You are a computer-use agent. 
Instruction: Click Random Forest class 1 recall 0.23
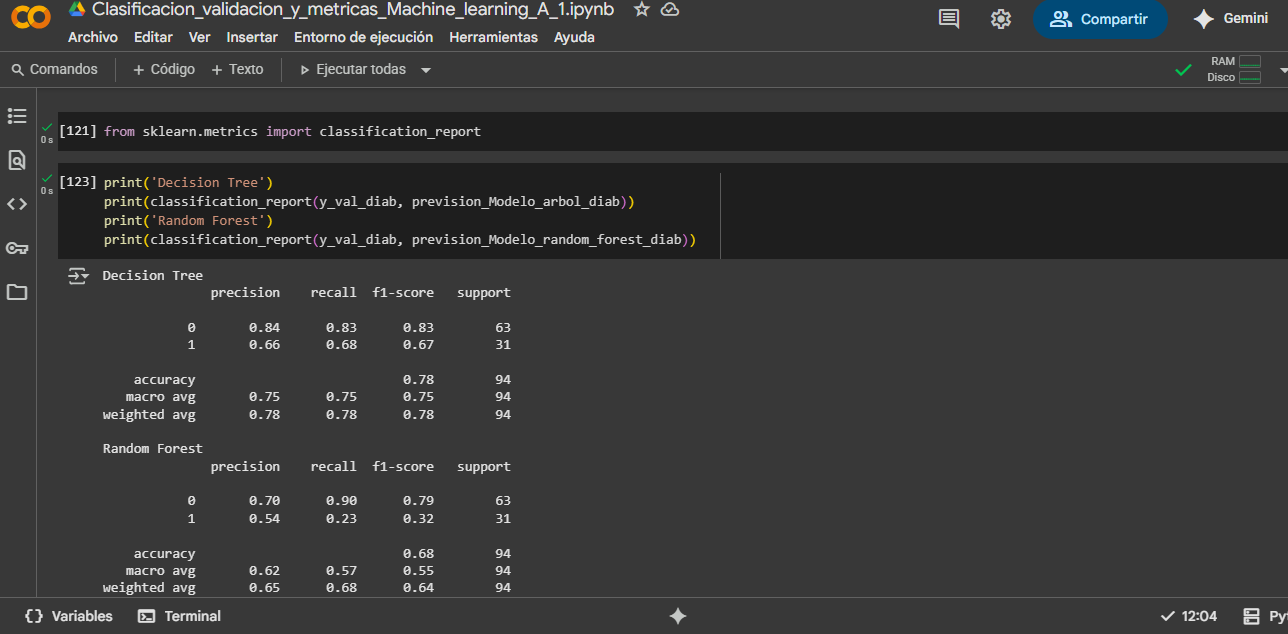point(342,518)
